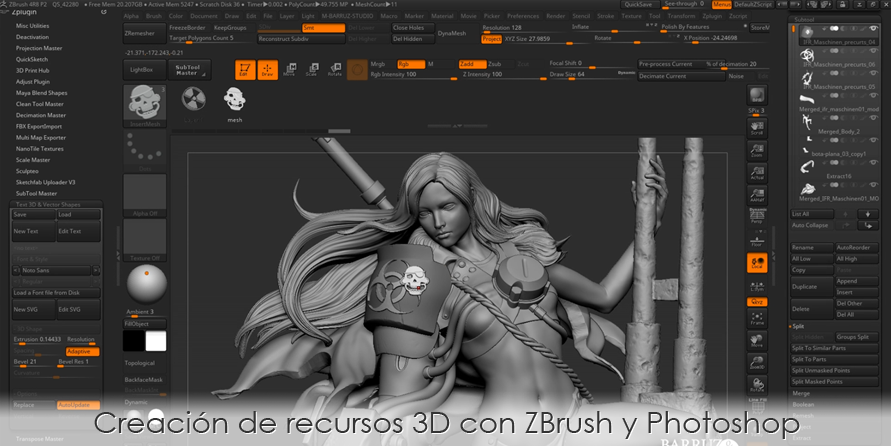Open the Transform menu

pos(681,16)
